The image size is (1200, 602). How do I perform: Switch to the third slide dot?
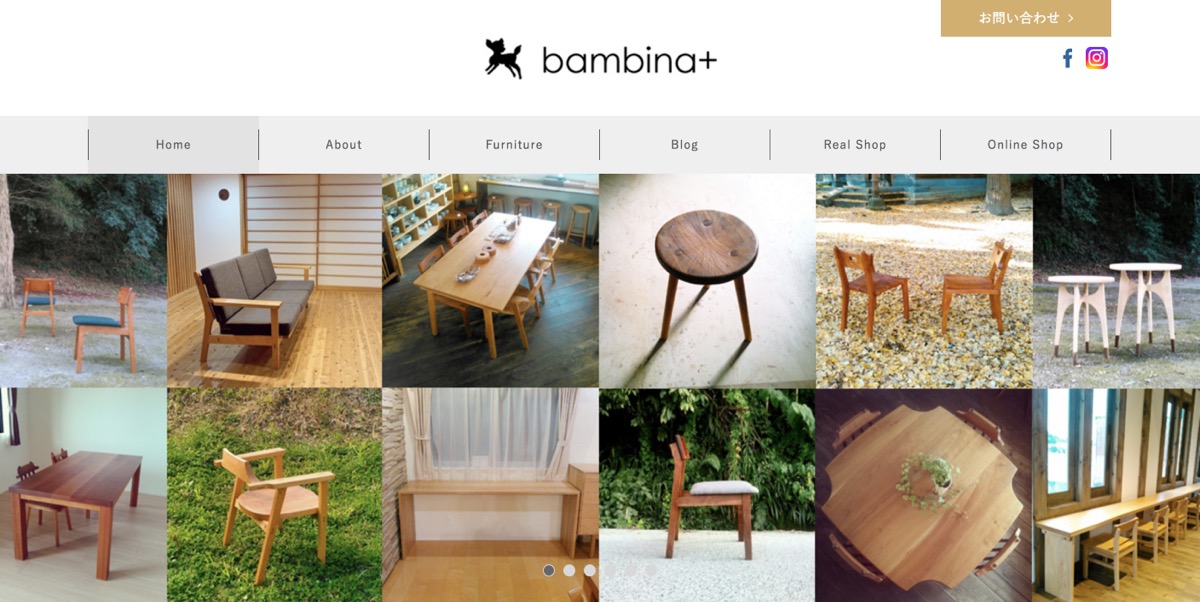[590, 570]
